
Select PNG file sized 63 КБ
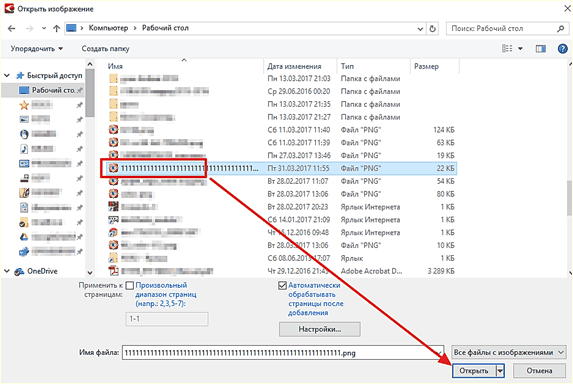coord(281,142)
